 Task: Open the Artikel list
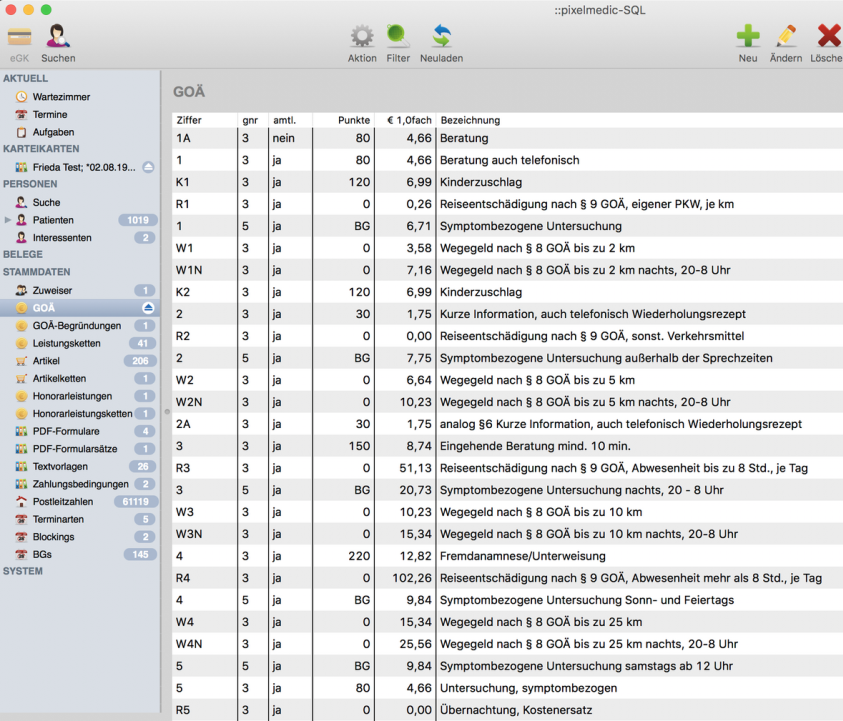(46, 361)
